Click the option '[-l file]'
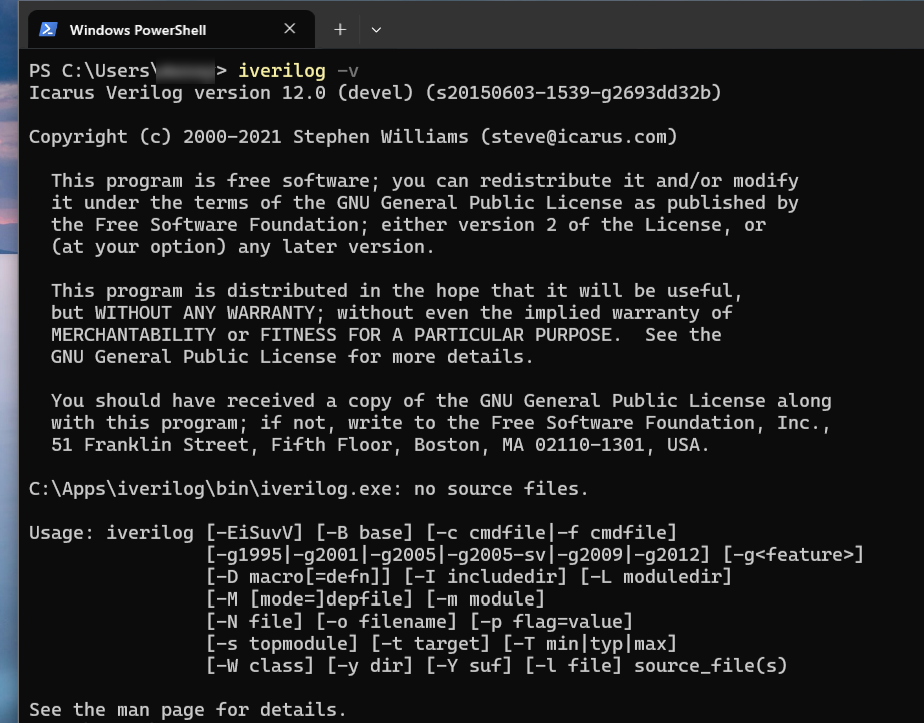This screenshot has width=924, height=723. point(573,666)
